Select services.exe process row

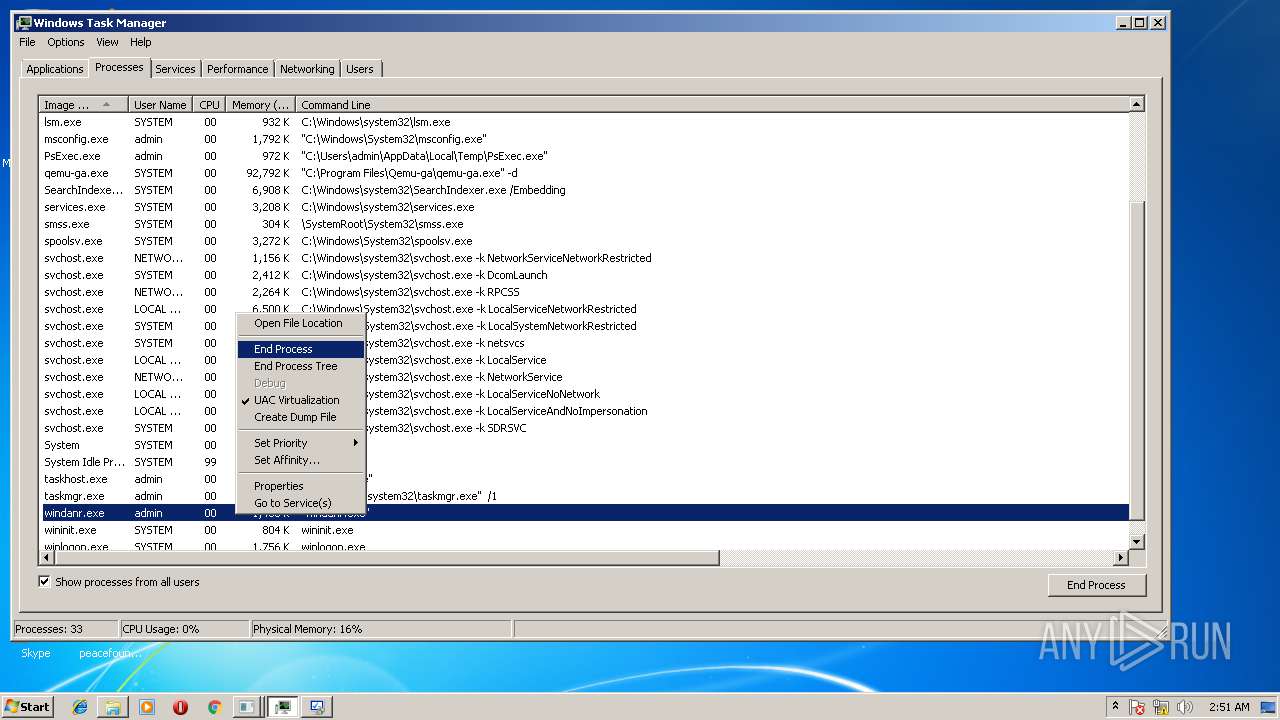point(584,207)
